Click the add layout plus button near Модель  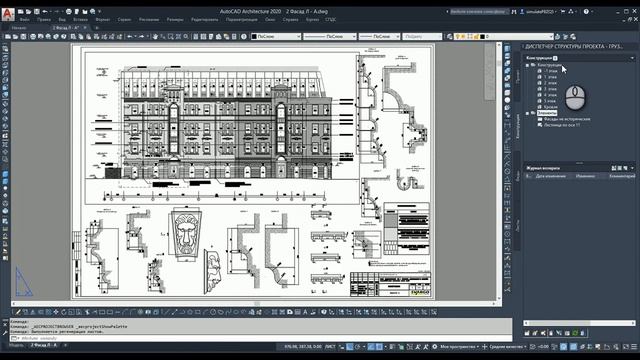[x=65, y=345]
